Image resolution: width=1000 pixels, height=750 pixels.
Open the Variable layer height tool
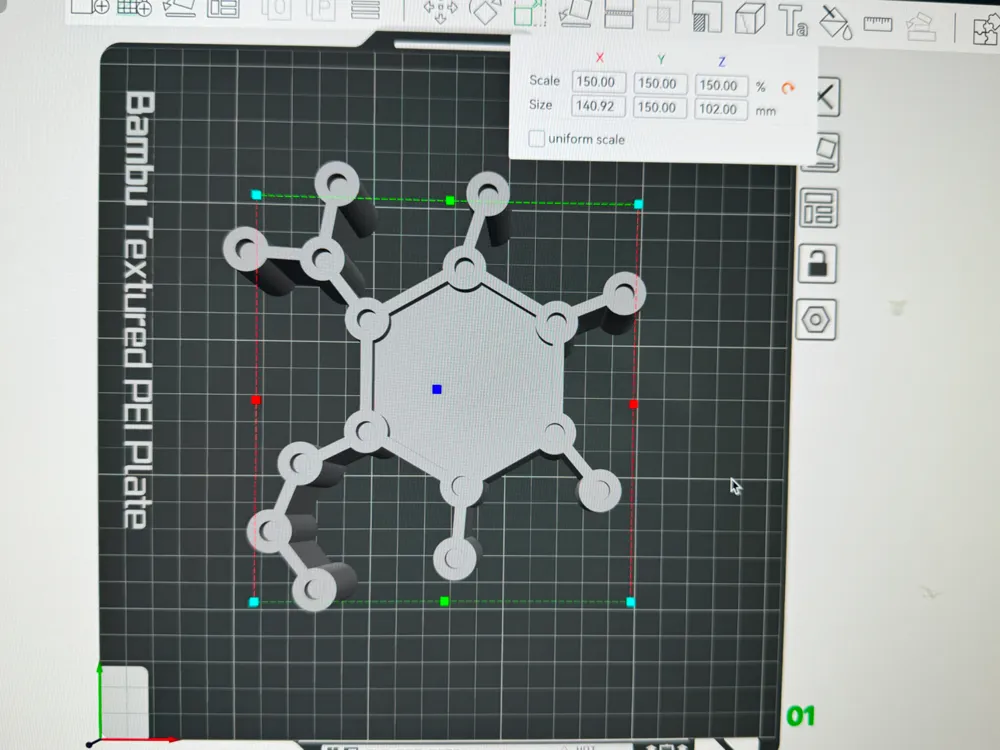366,10
